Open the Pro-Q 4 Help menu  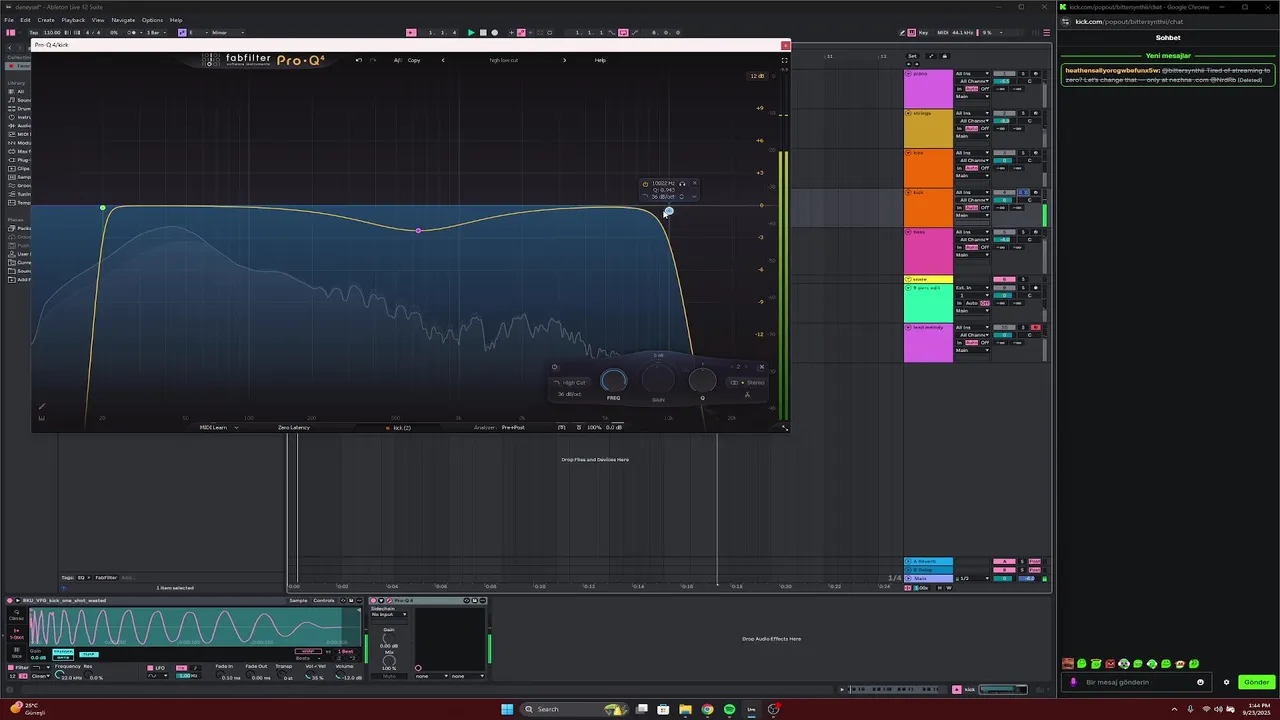point(600,60)
